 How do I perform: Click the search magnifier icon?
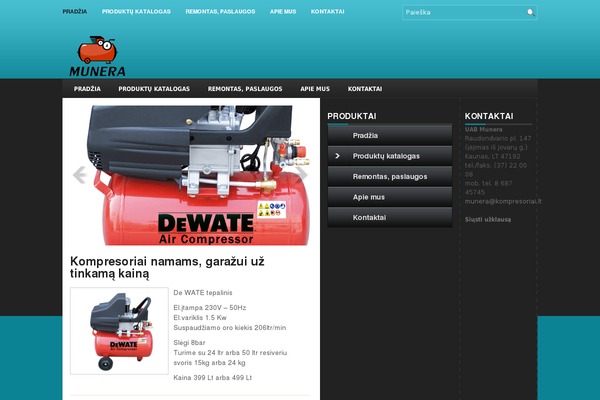[x=531, y=12]
